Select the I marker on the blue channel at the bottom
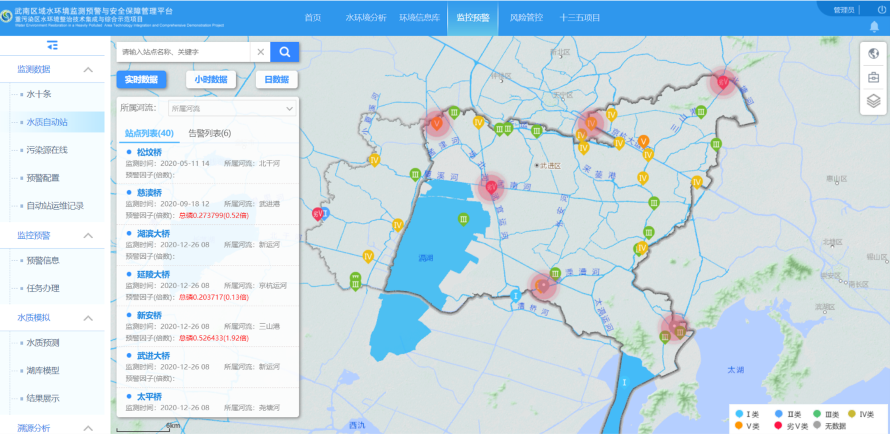890x434 pixels. click(624, 382)
